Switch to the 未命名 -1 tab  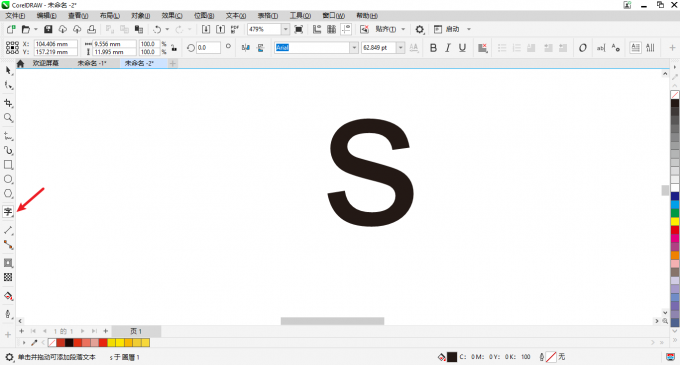(92, 63)
